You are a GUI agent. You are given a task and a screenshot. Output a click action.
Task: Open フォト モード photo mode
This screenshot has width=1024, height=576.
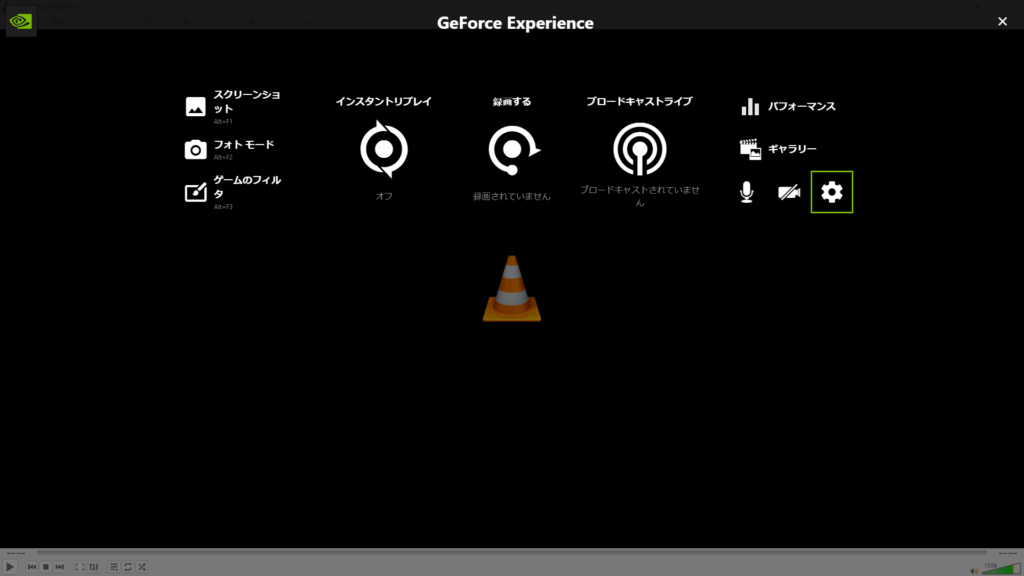[230, 150]
